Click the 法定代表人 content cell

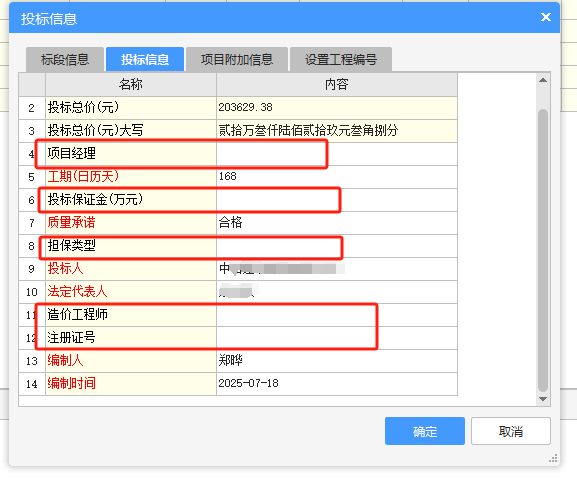point(337,292)
